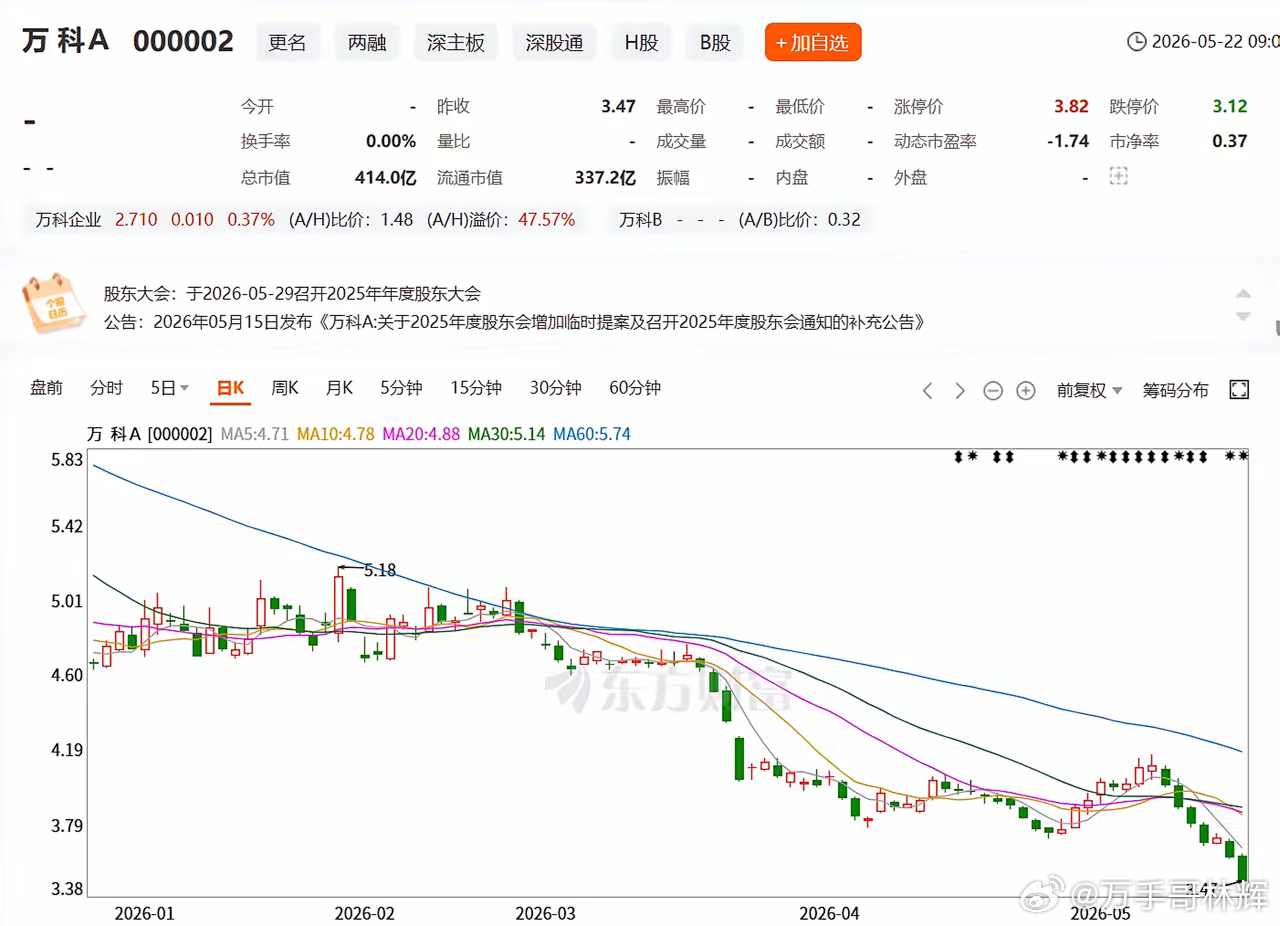Click the 万科B quote link
The image size is (1280, 926).
pyautogui.click(x=640, y=219)
